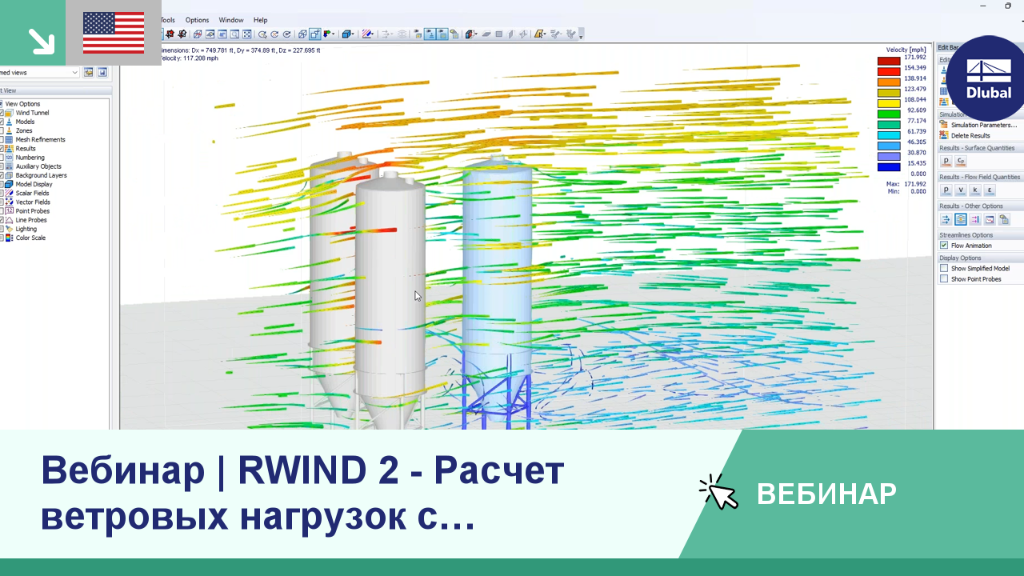Expand the toolbar overflow arrow

click(581, 35)
